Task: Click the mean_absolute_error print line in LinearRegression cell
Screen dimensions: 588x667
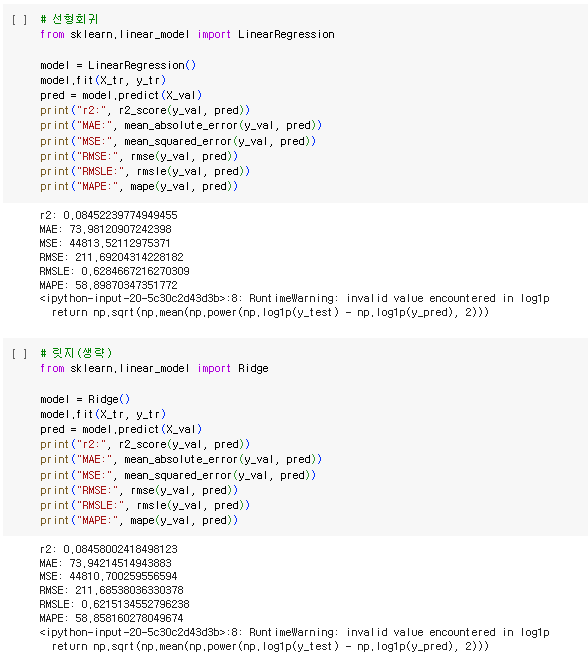Action: [x=181, y=125]
